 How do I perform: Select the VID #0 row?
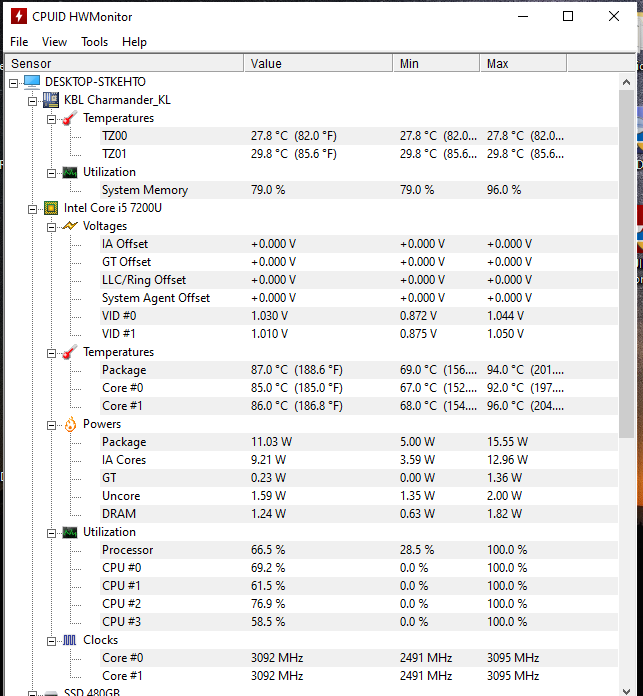pos(359,316)
